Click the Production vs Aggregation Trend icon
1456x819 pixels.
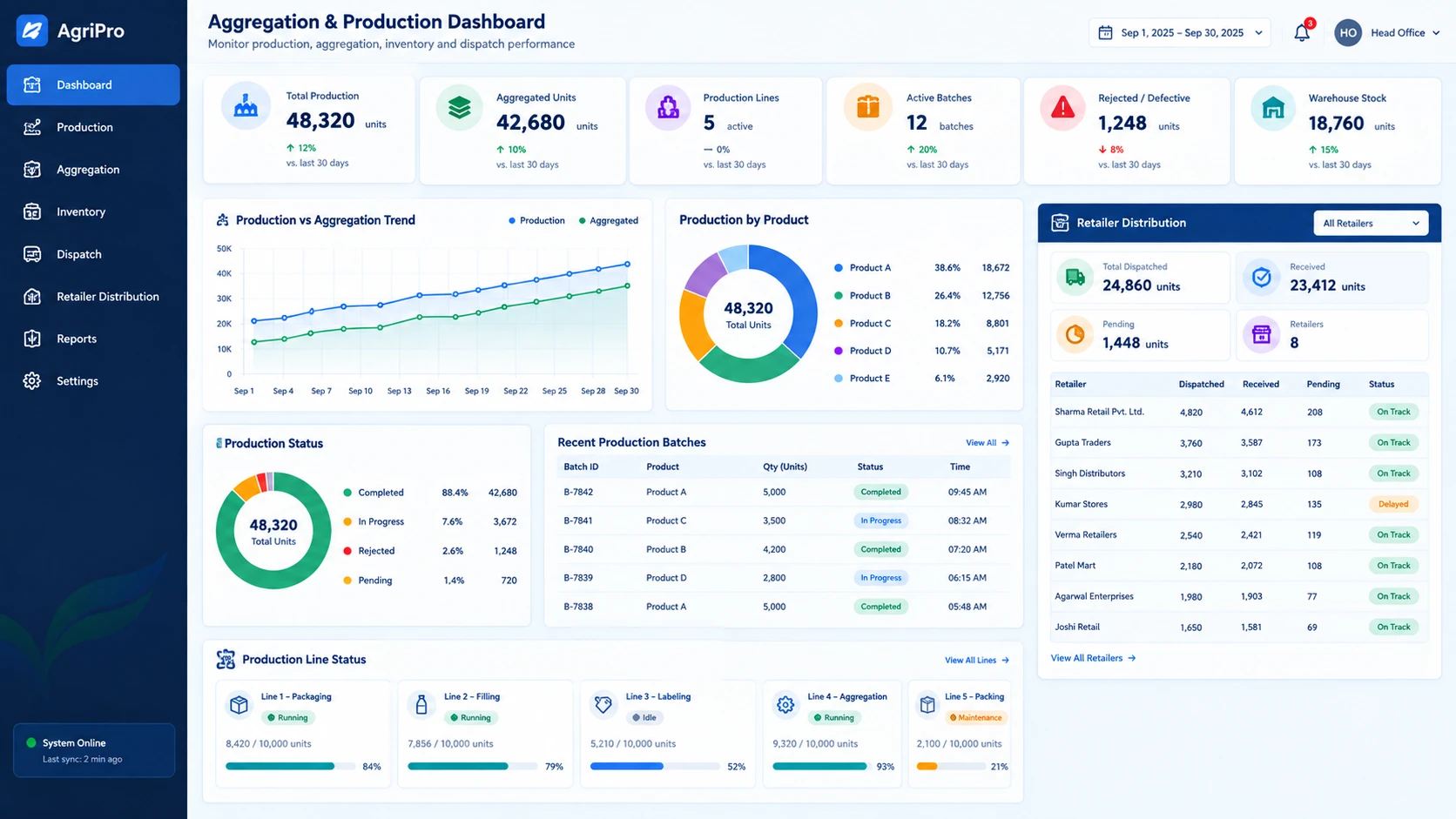coord(223,220)
